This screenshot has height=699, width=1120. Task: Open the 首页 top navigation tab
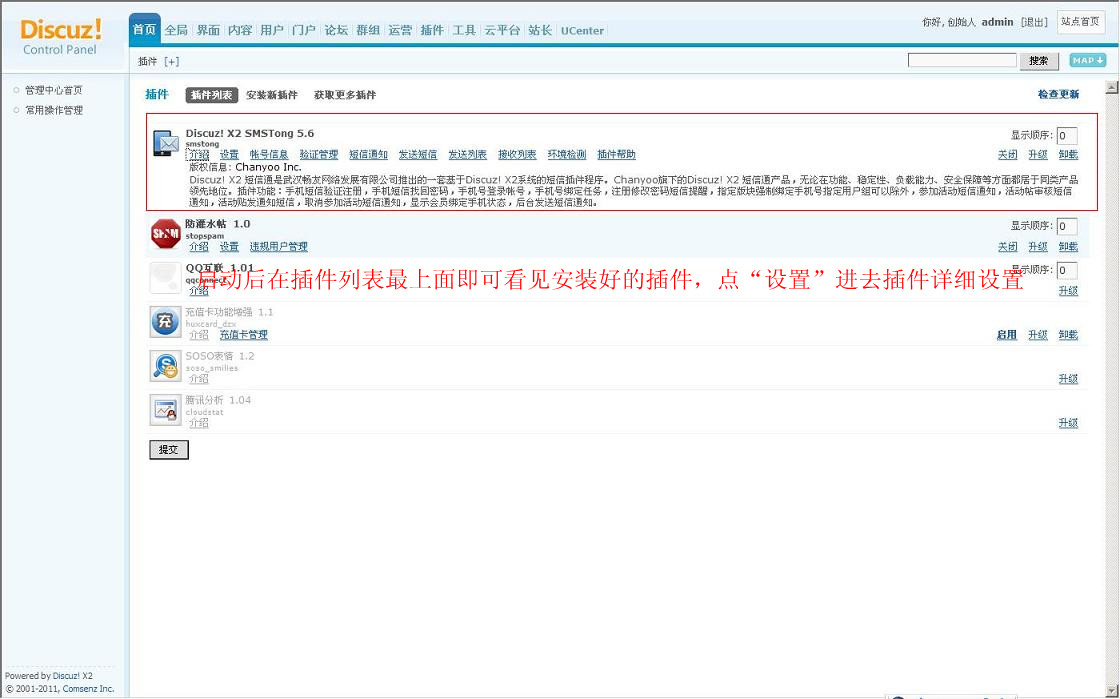tap(144, 29)
